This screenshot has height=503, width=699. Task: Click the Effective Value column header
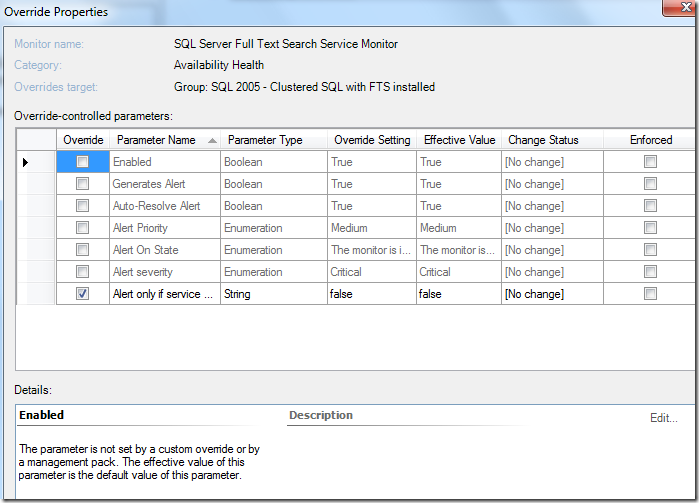pyautogui.click(x=459, y=140)
